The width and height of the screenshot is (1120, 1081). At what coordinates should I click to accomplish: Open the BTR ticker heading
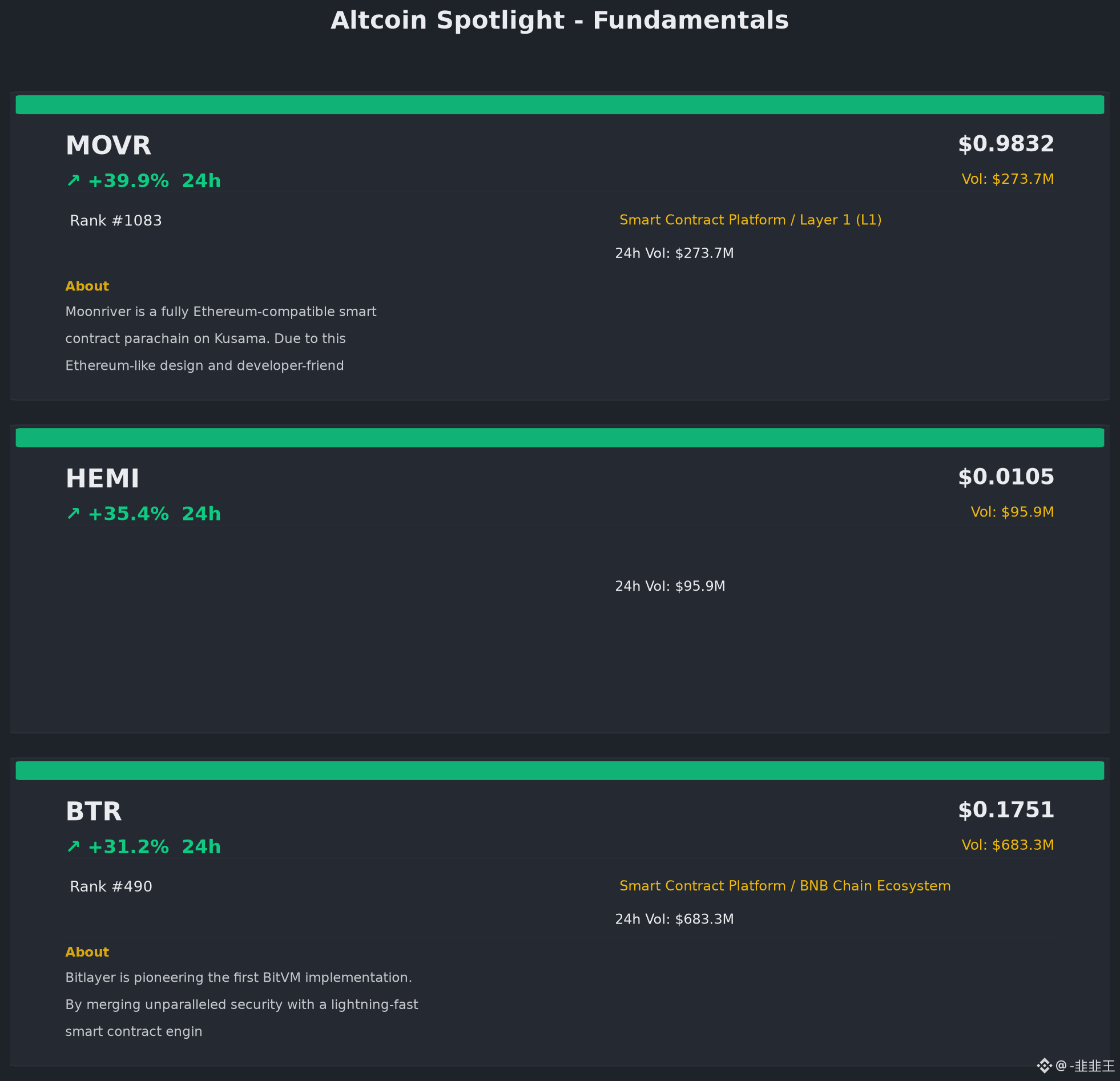[x=94, y=812]
